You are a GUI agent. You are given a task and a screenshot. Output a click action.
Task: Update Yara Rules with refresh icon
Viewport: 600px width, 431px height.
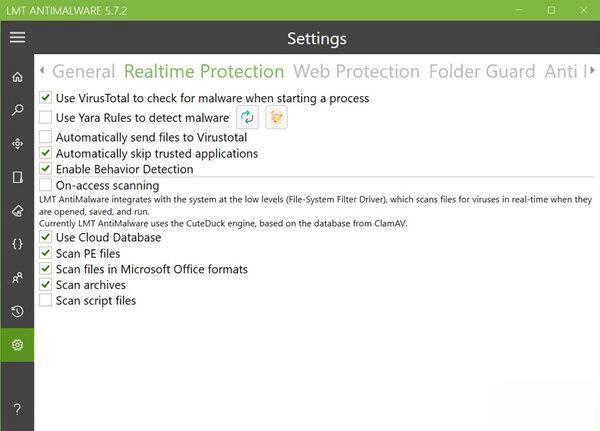coord(247,117)
